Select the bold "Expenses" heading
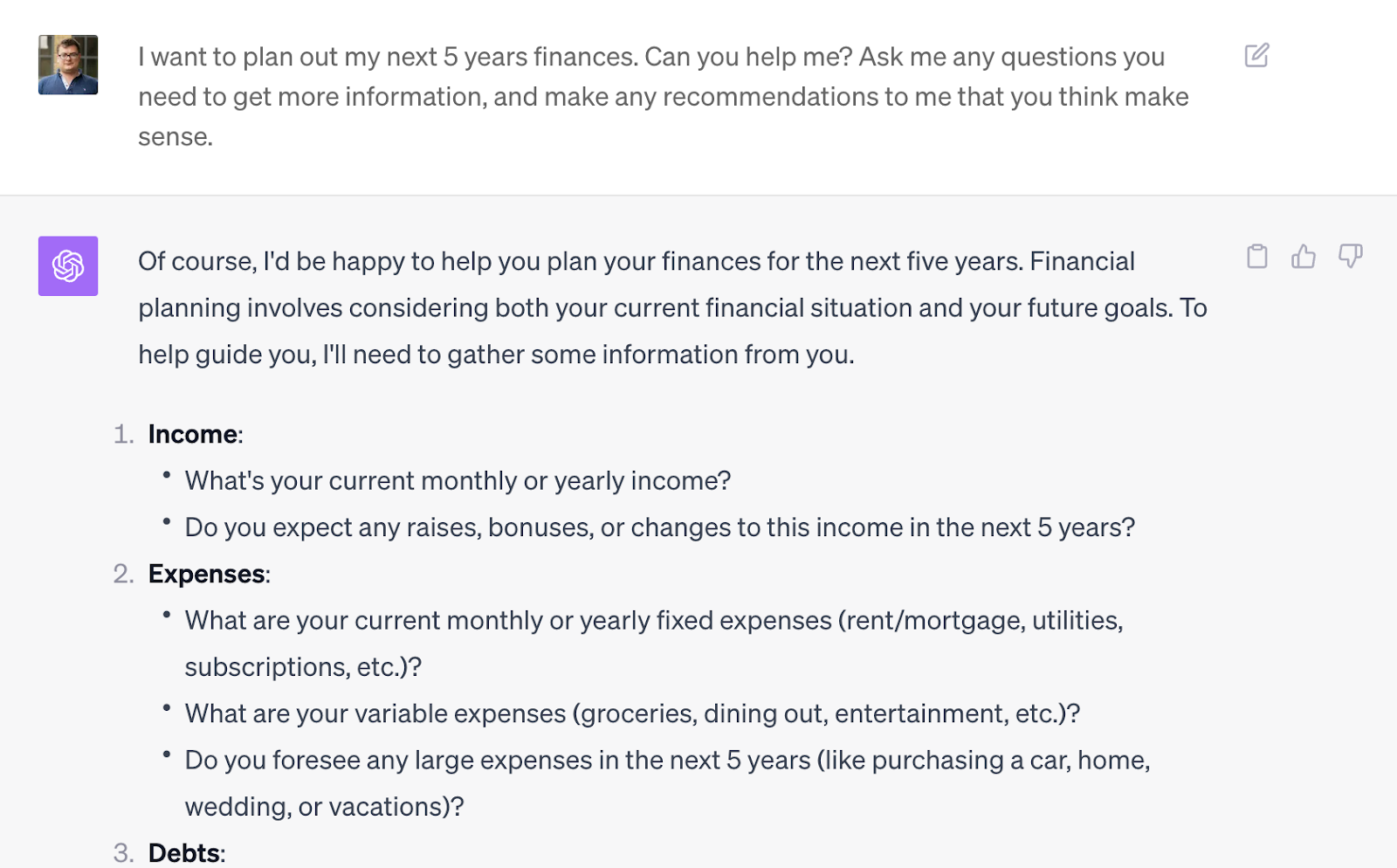The width and height of the screenshot is (1397, 868). 207,574
